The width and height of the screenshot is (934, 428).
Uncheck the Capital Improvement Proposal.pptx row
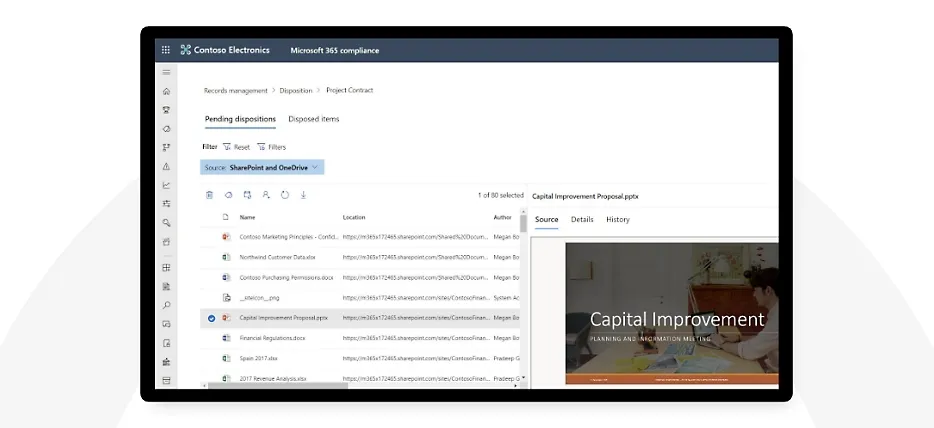coord(211,318)
